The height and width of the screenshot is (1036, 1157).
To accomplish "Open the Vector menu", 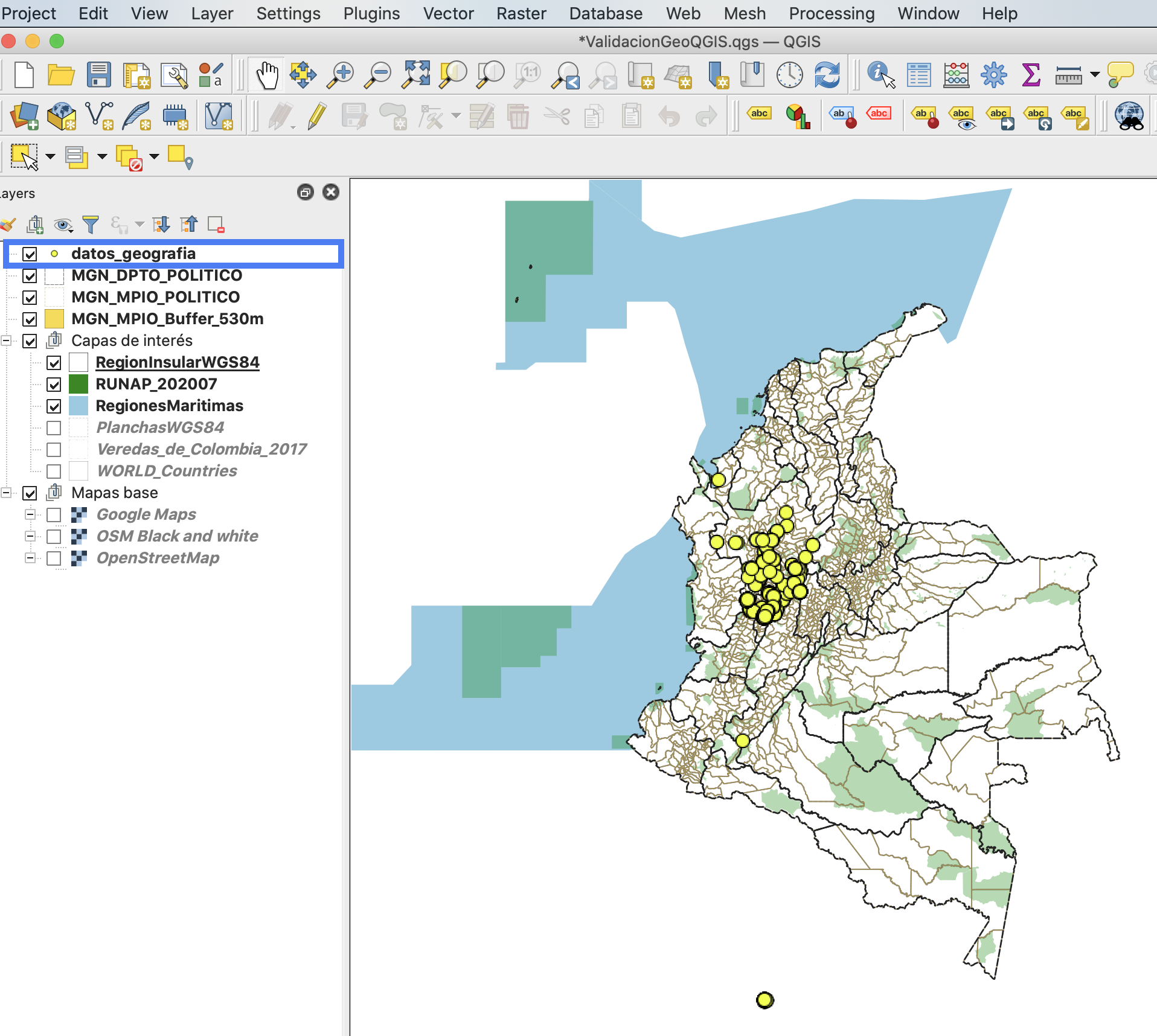I will pyautogui.click(x=448, y=13).
